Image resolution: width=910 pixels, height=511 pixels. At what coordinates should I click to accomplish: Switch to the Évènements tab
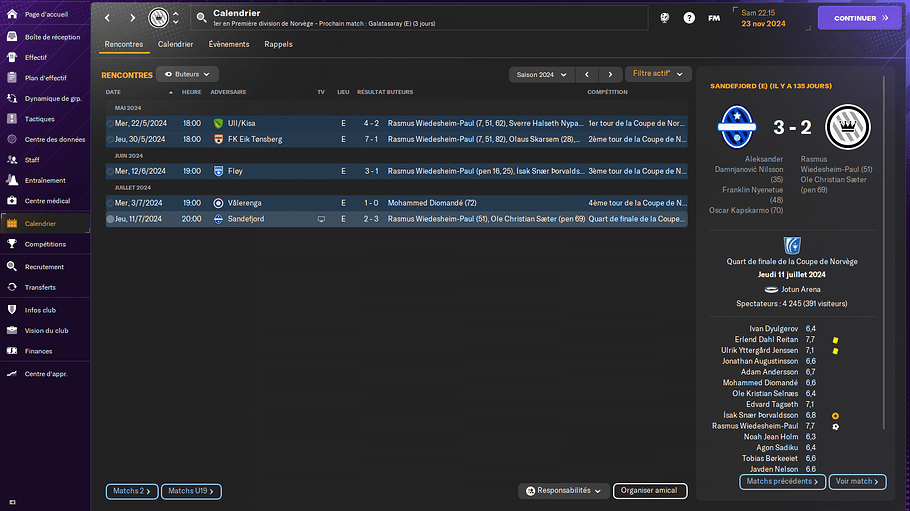point(229,44)
